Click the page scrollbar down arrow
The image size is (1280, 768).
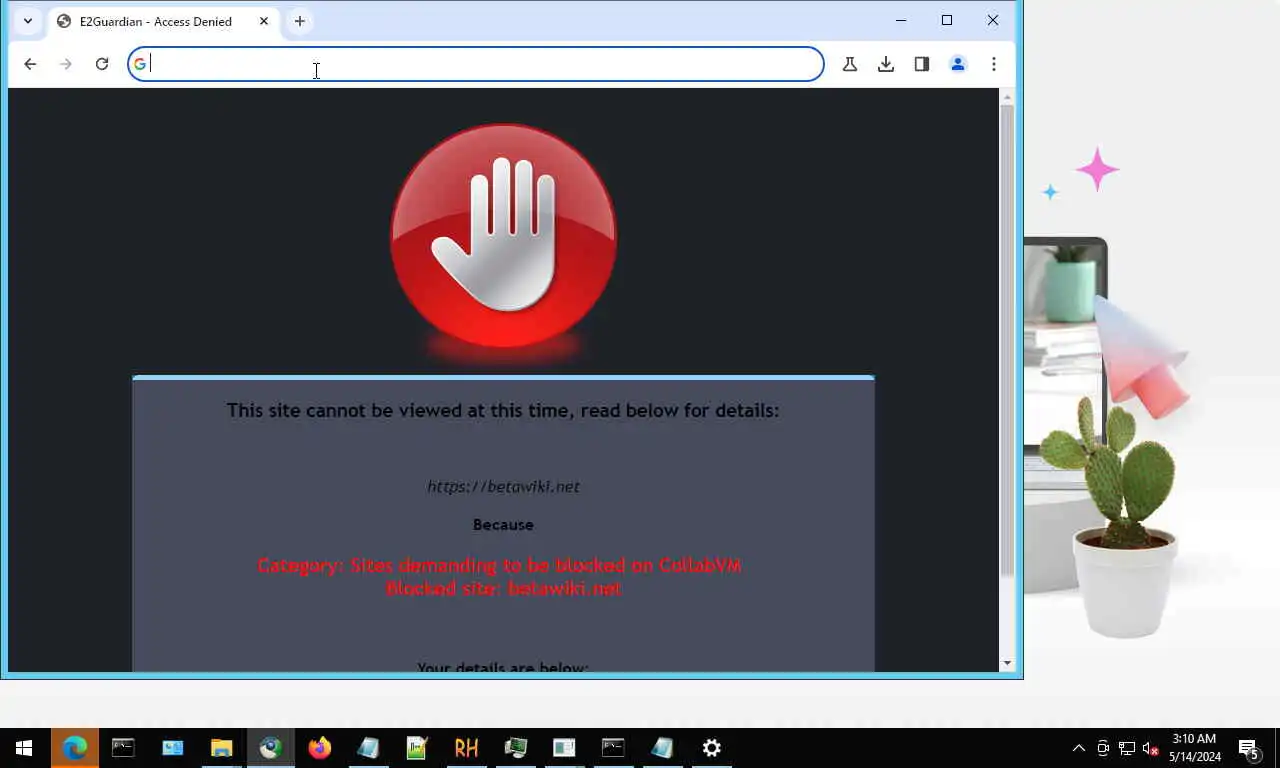(1007, 663)
